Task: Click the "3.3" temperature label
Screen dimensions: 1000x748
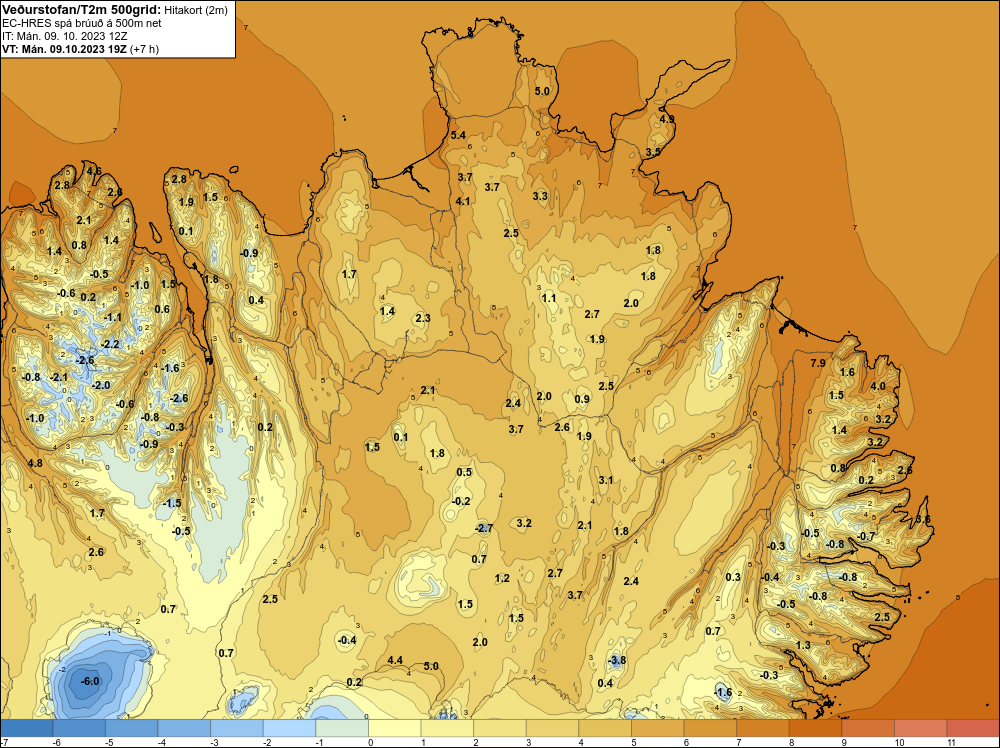Action: (x=540, y=196)
